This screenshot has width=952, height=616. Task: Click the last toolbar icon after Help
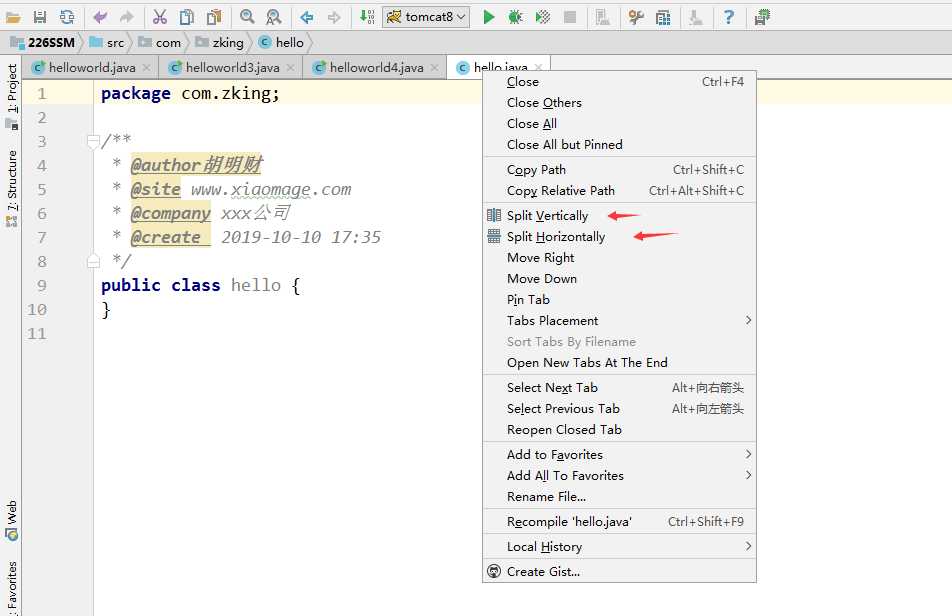pos(762,17)
